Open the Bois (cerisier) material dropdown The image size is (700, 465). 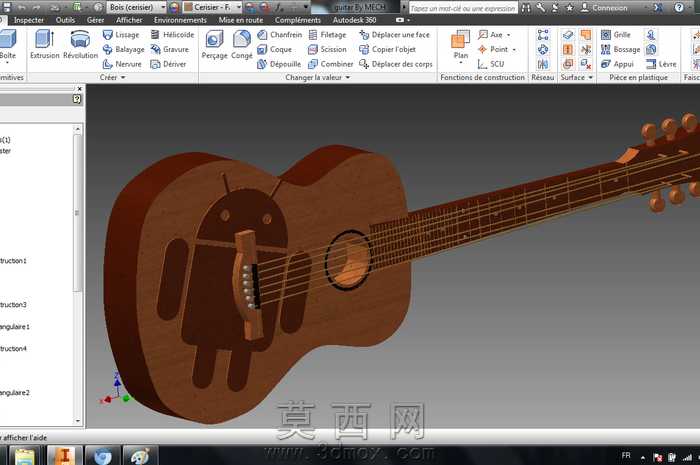pos(162,7)
